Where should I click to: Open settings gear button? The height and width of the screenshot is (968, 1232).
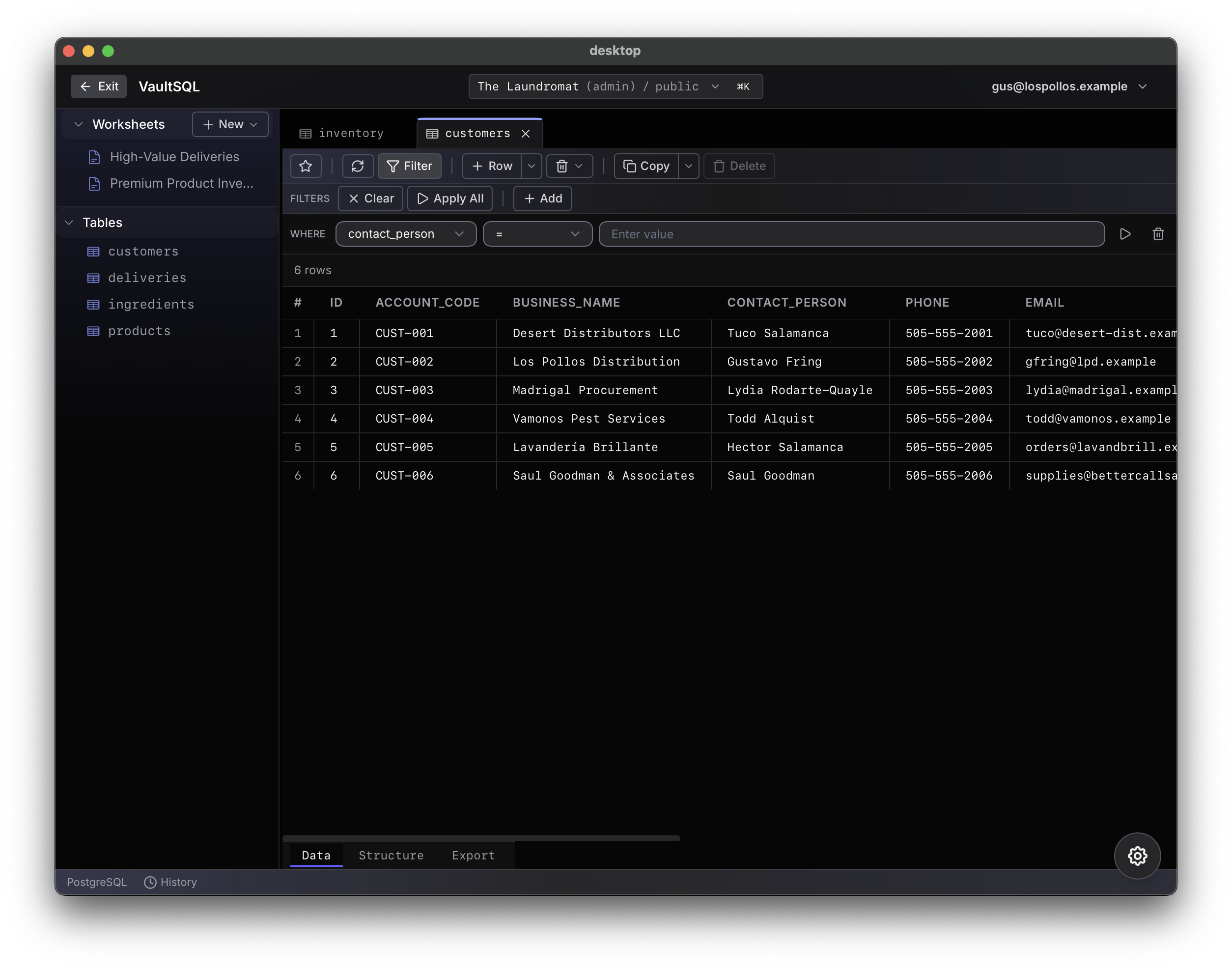click(1137, 856)
